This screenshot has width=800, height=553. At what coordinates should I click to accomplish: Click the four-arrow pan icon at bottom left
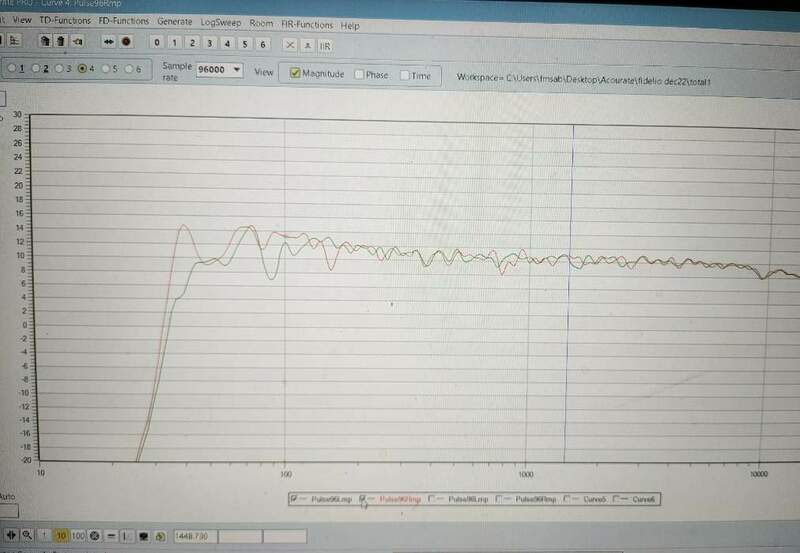click(11, 536)
